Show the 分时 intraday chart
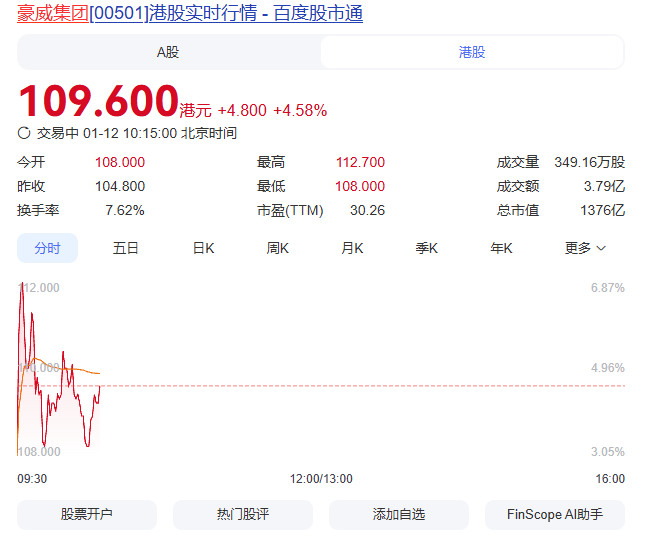Viewport: 669px width, 540px height. (x=47, y=248)
